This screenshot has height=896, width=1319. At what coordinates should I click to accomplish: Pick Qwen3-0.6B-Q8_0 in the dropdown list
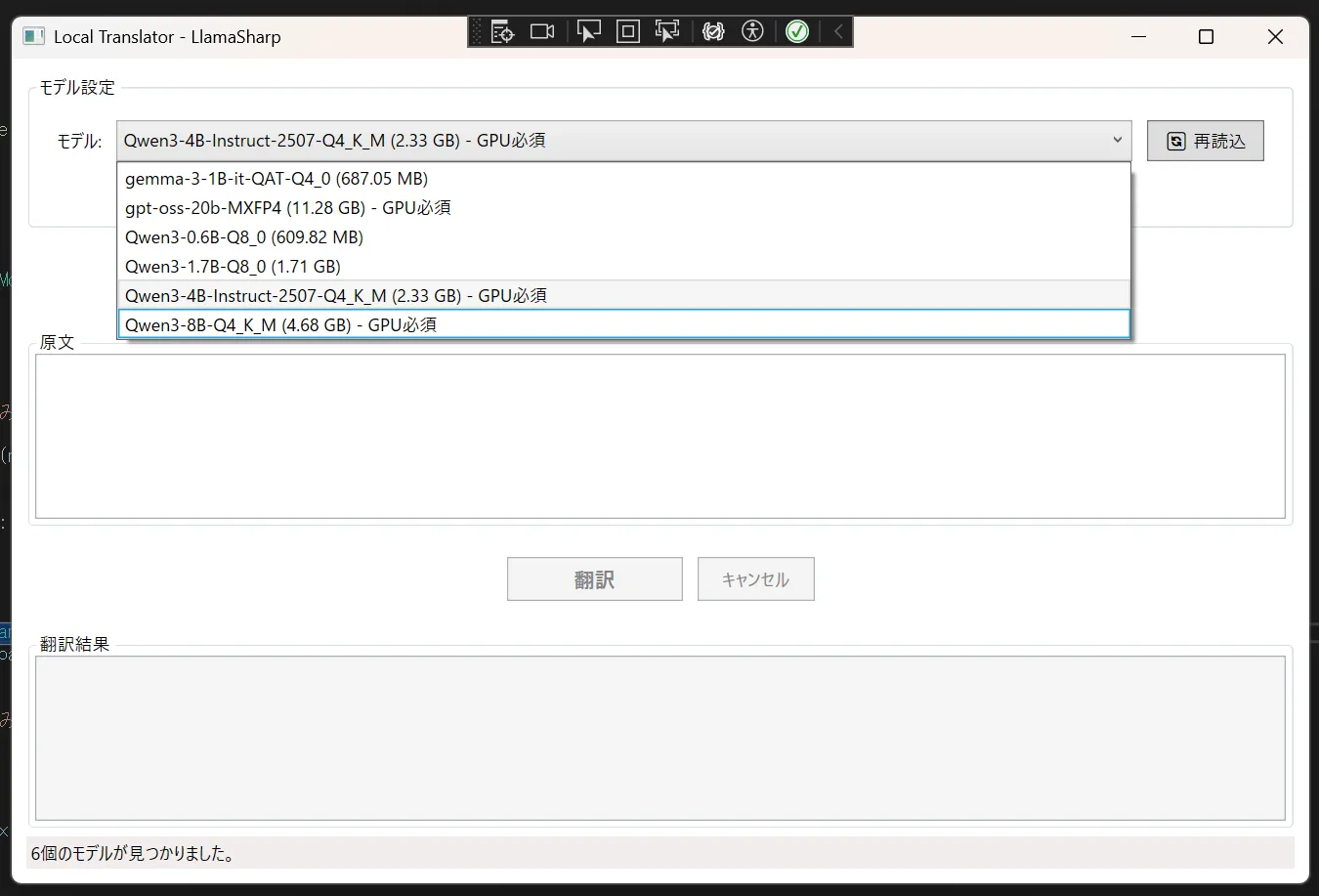pos(244,237)
